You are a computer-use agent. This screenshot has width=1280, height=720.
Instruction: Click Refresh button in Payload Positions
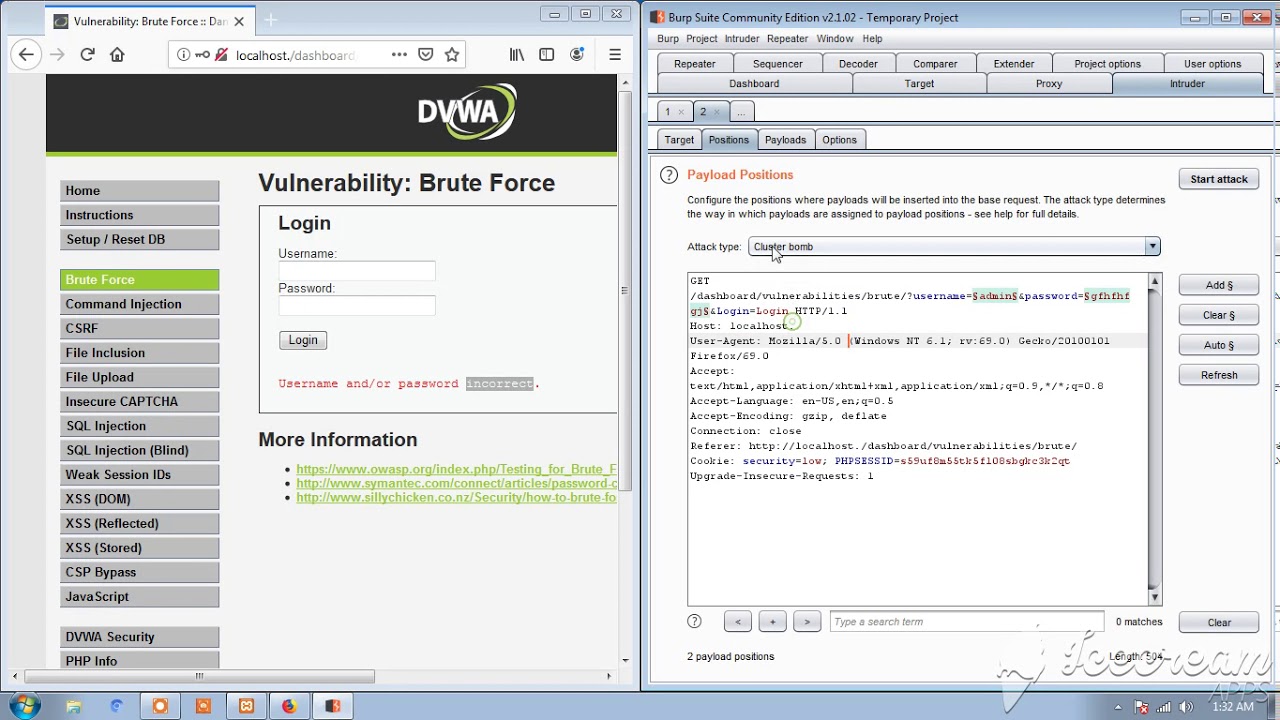[x=1218, y=375]
